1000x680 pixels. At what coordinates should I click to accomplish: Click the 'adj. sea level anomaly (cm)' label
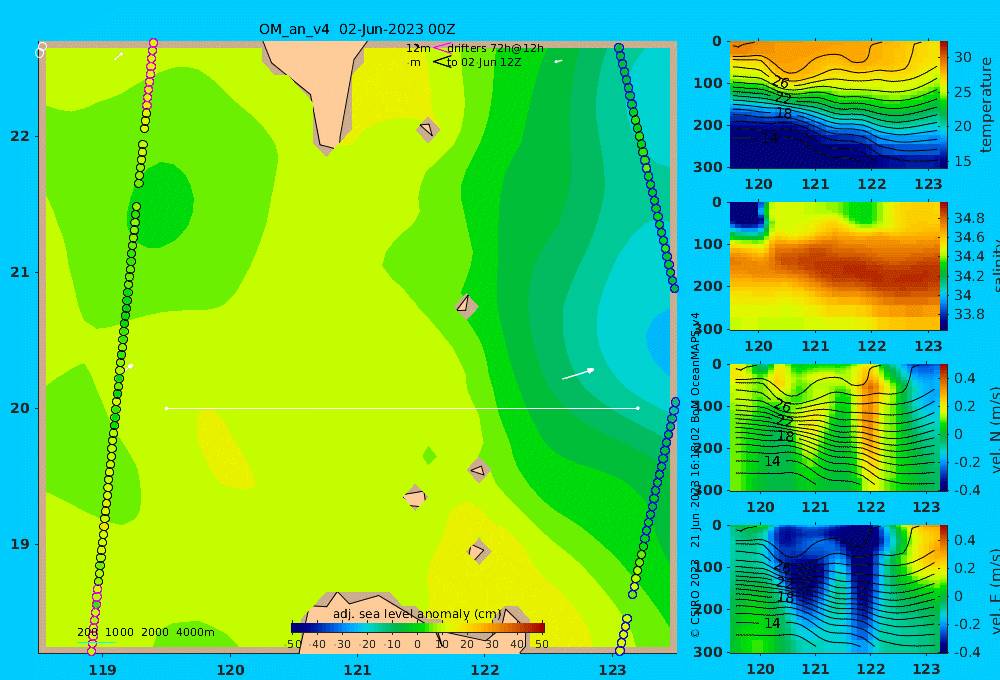(x=417, y=614)
